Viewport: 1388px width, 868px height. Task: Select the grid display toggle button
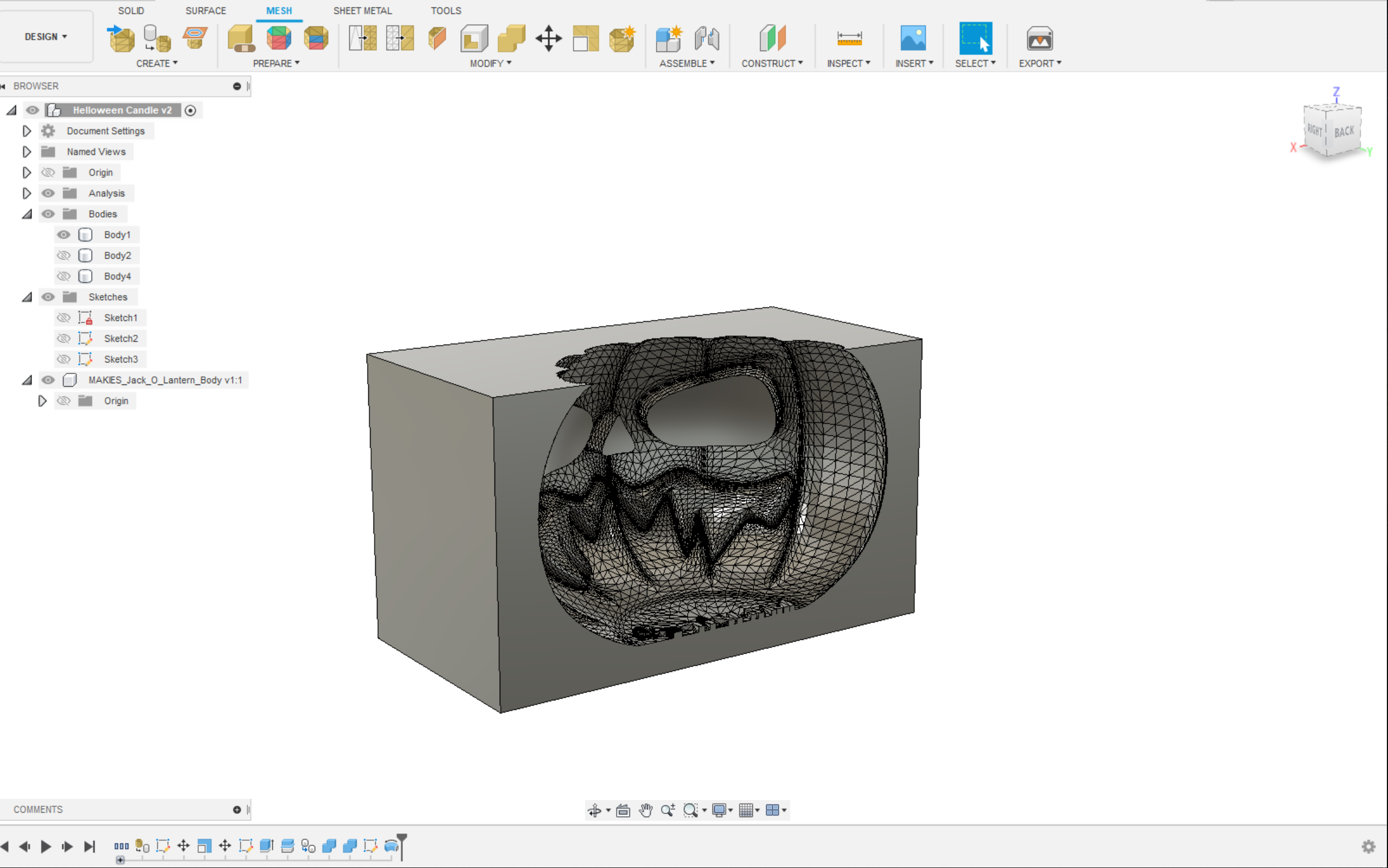point(749,809)
